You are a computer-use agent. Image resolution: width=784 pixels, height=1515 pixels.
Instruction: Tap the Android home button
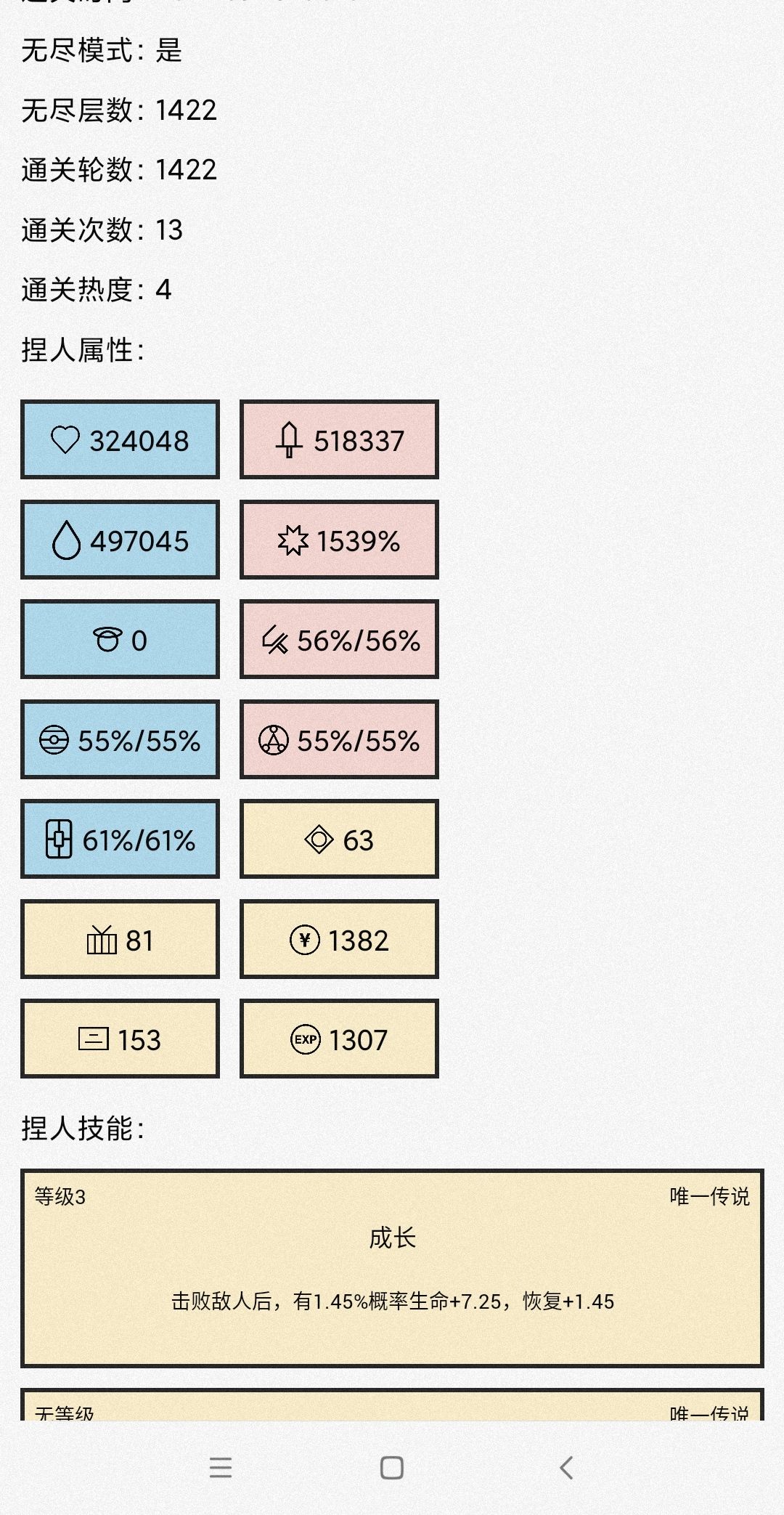[392, 1468]
